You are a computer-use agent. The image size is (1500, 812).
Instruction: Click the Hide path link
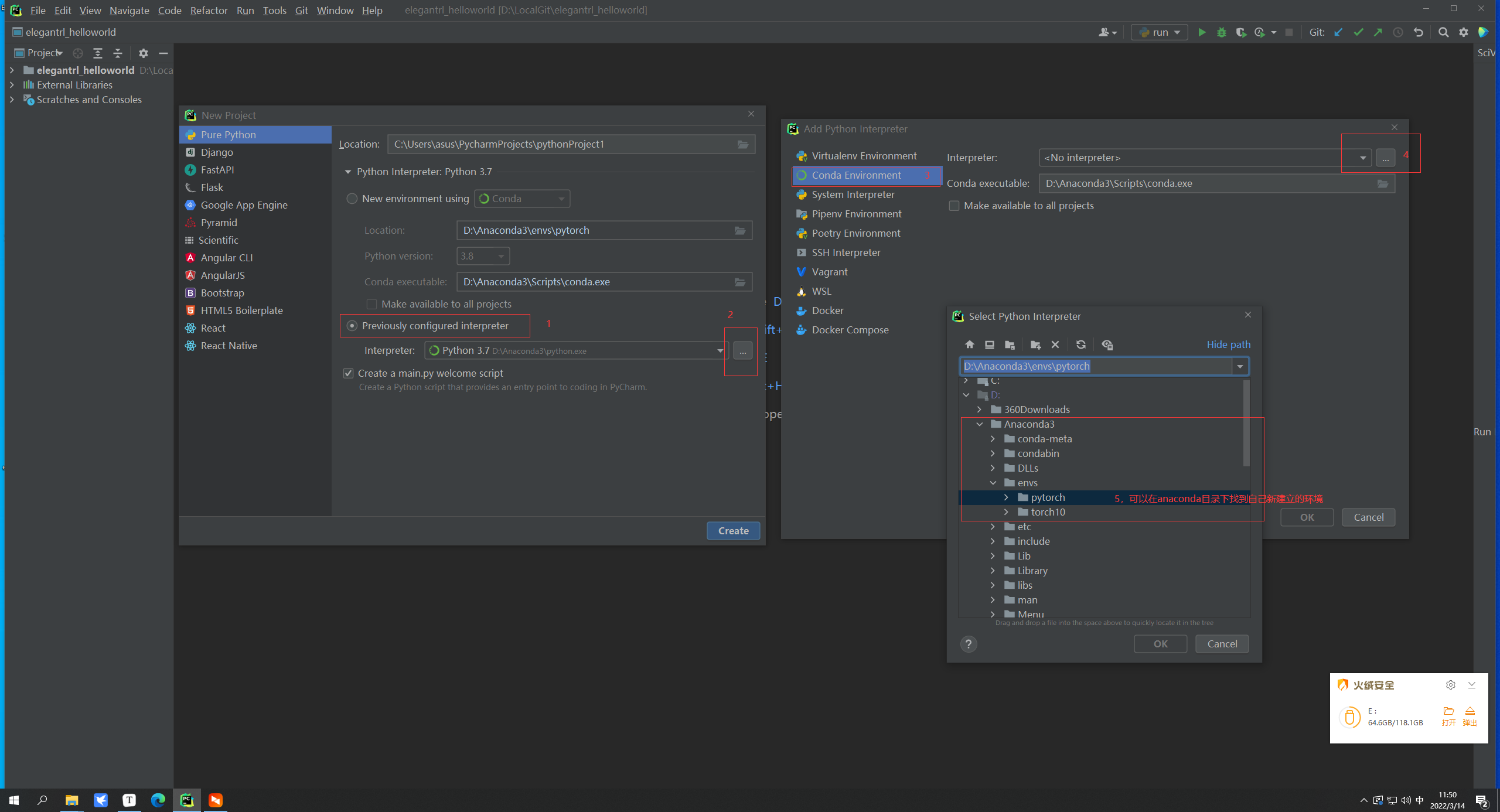coord(1228,344)
